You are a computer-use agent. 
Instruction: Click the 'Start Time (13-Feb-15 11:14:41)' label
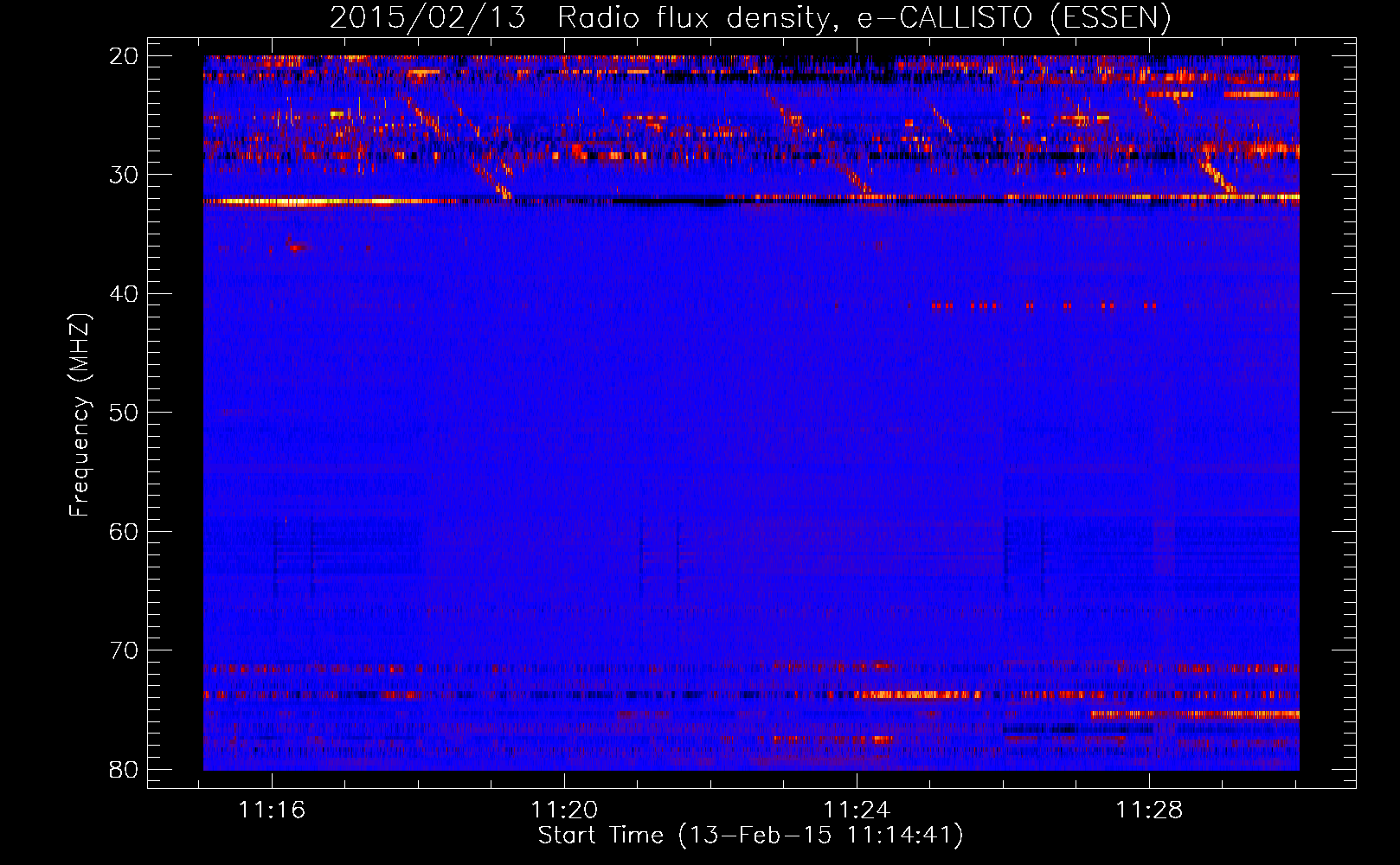(x=750, y=836)
